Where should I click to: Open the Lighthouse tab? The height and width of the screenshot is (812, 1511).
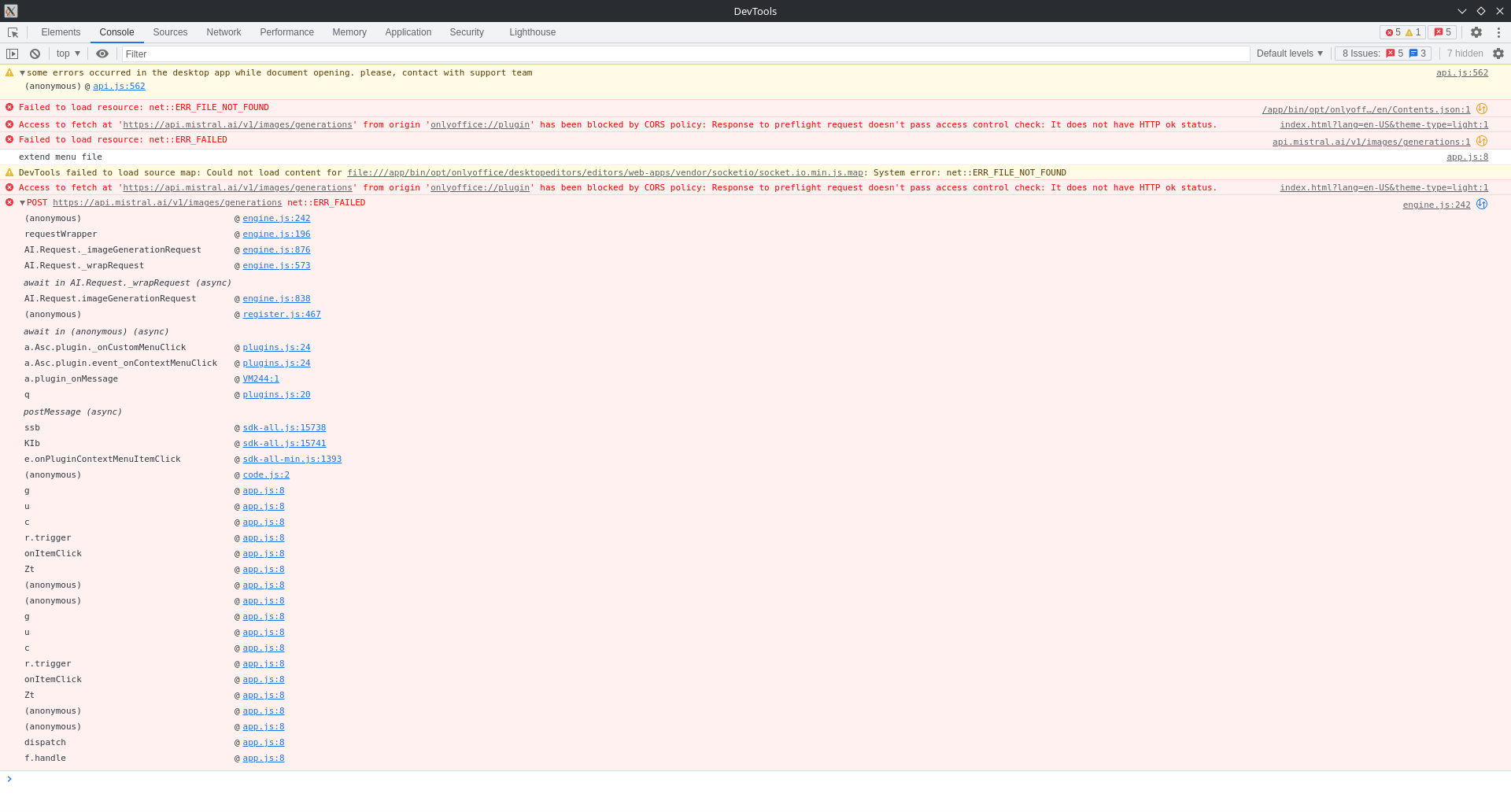(x=532, y=32)
